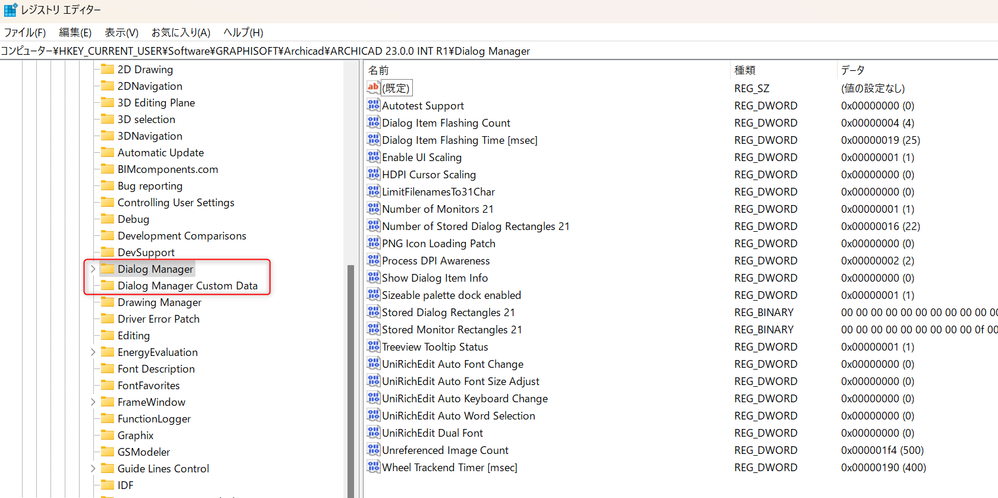998x498 pixels.
Task: Expand the Dialog Manager key
Action: pos(93,269)
